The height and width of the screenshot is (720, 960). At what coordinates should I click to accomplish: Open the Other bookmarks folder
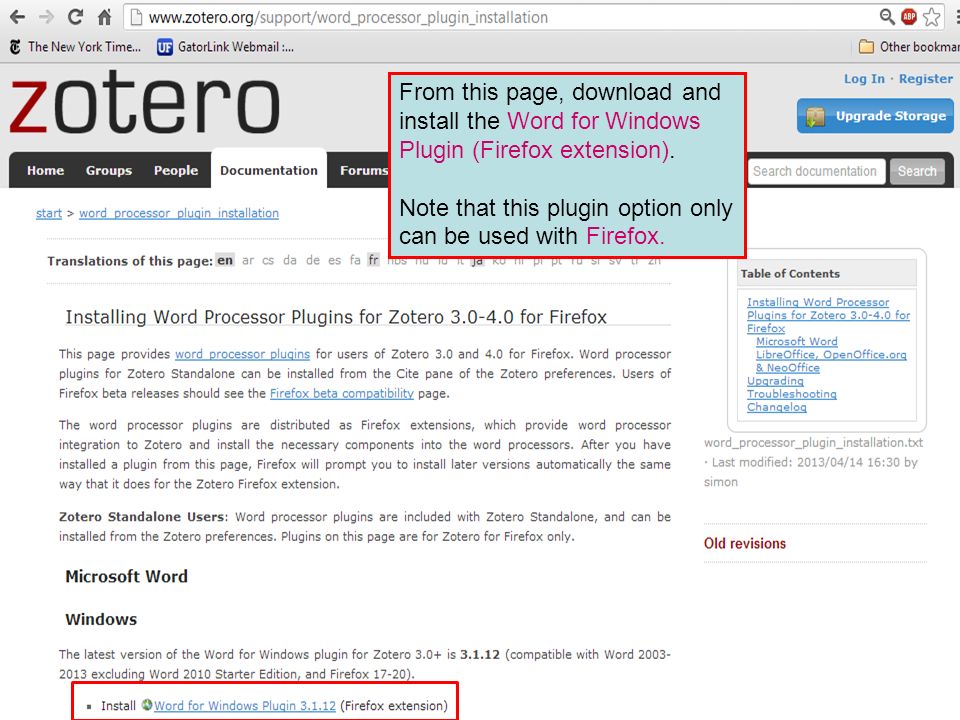[x=909, y=47]
